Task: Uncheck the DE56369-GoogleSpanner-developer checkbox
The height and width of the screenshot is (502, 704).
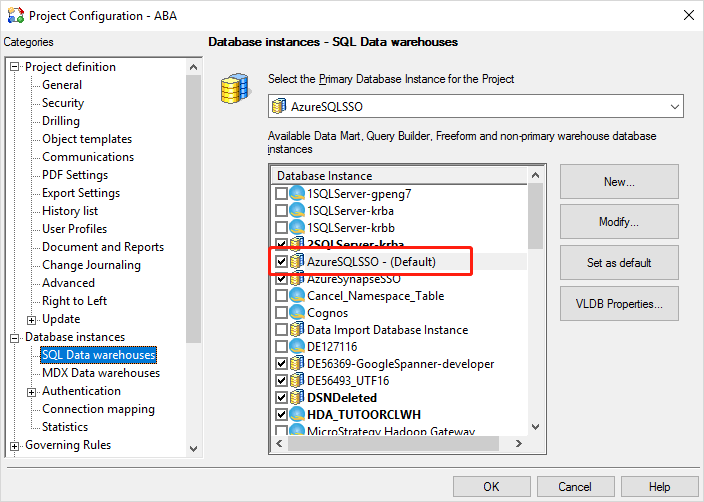Action: pos(282,364)
